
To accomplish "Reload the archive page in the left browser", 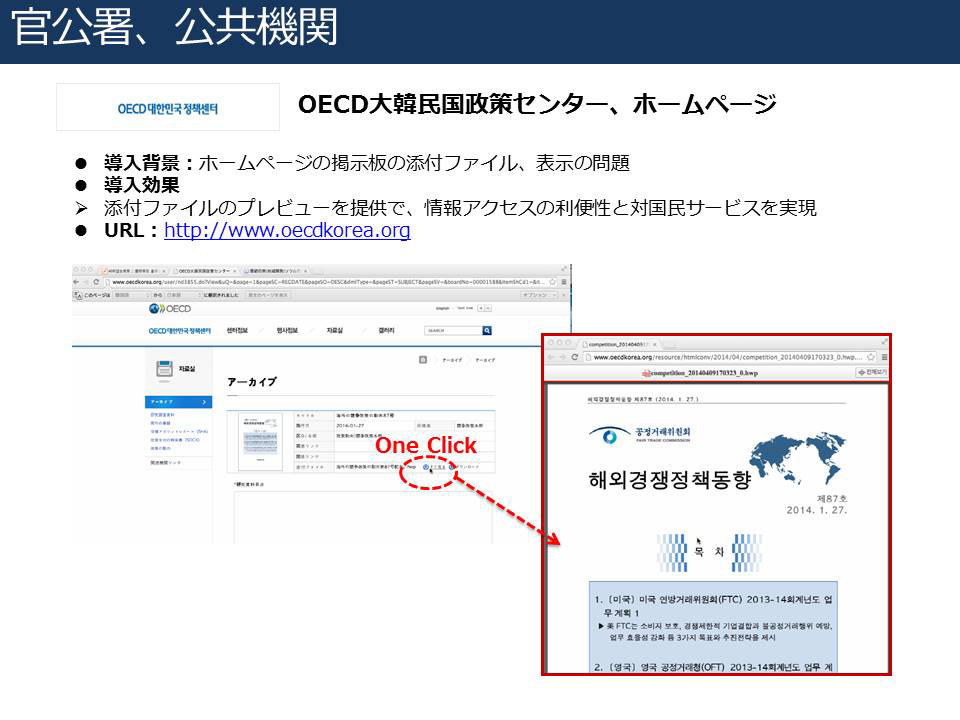I will click(96, 282).
